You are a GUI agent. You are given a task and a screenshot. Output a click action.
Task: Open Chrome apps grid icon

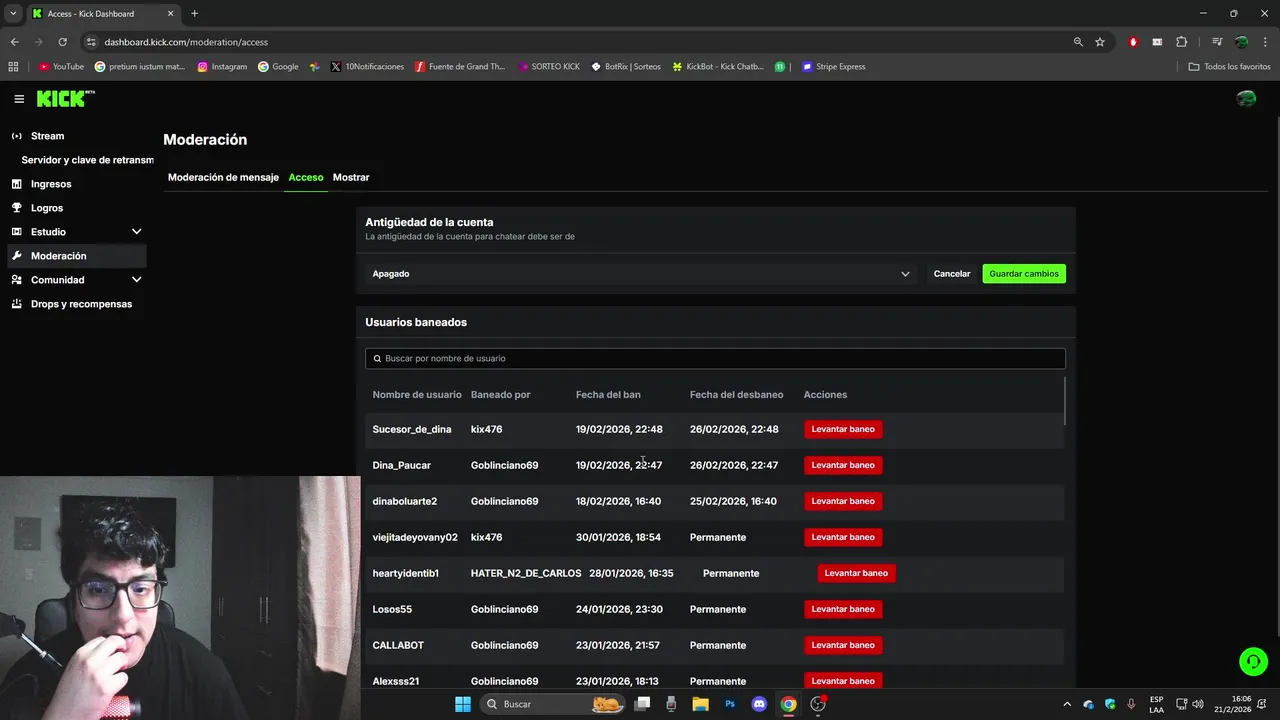[x=13, y=67]
